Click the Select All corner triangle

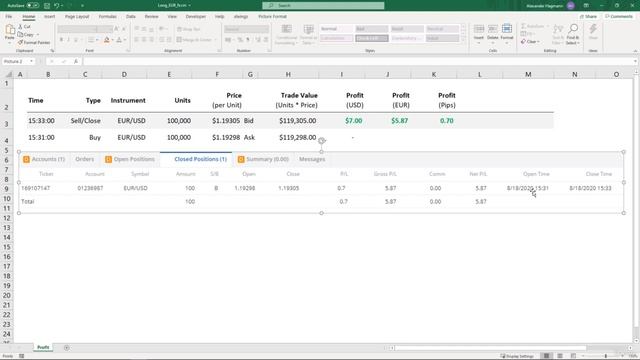(x=8, y=74)
